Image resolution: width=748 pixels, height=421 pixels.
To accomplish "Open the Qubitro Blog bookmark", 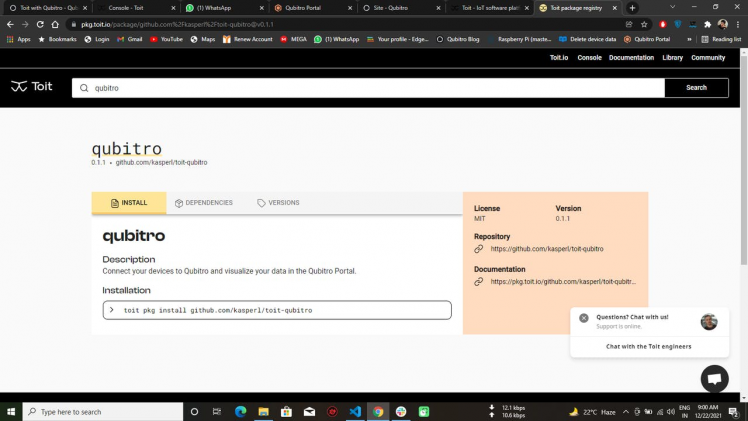I will click(457, 39).
